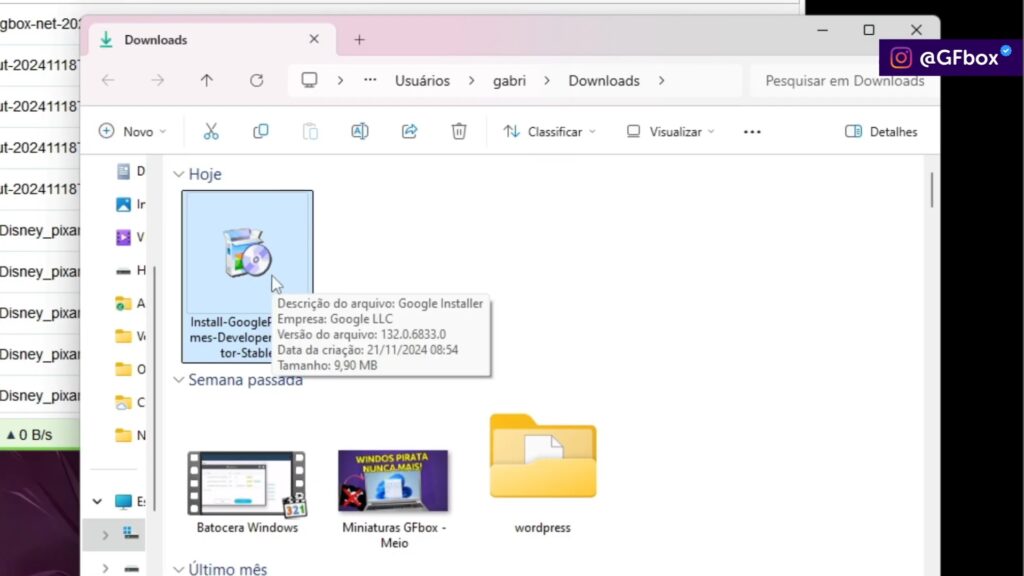Open the three-dot more options menu
This screenshot has height=576, width=1024.
point(752,132)
